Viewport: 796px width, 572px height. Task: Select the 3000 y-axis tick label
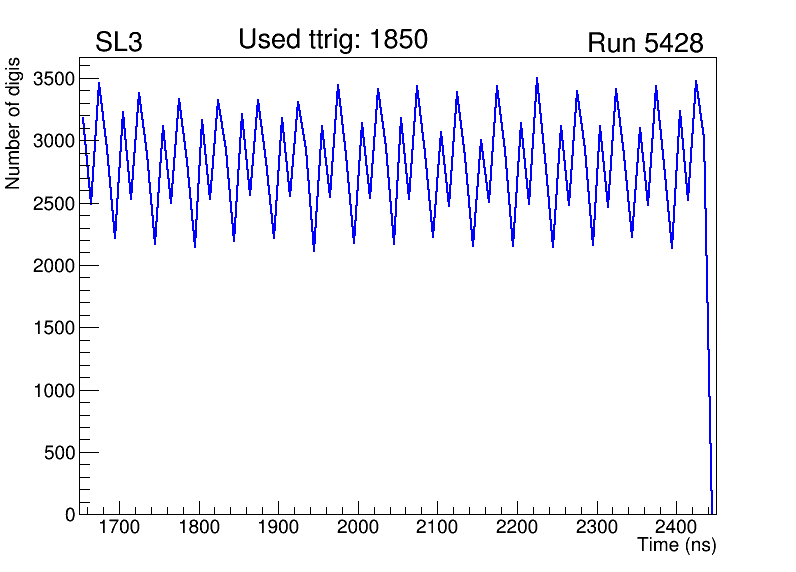(55, 141)
